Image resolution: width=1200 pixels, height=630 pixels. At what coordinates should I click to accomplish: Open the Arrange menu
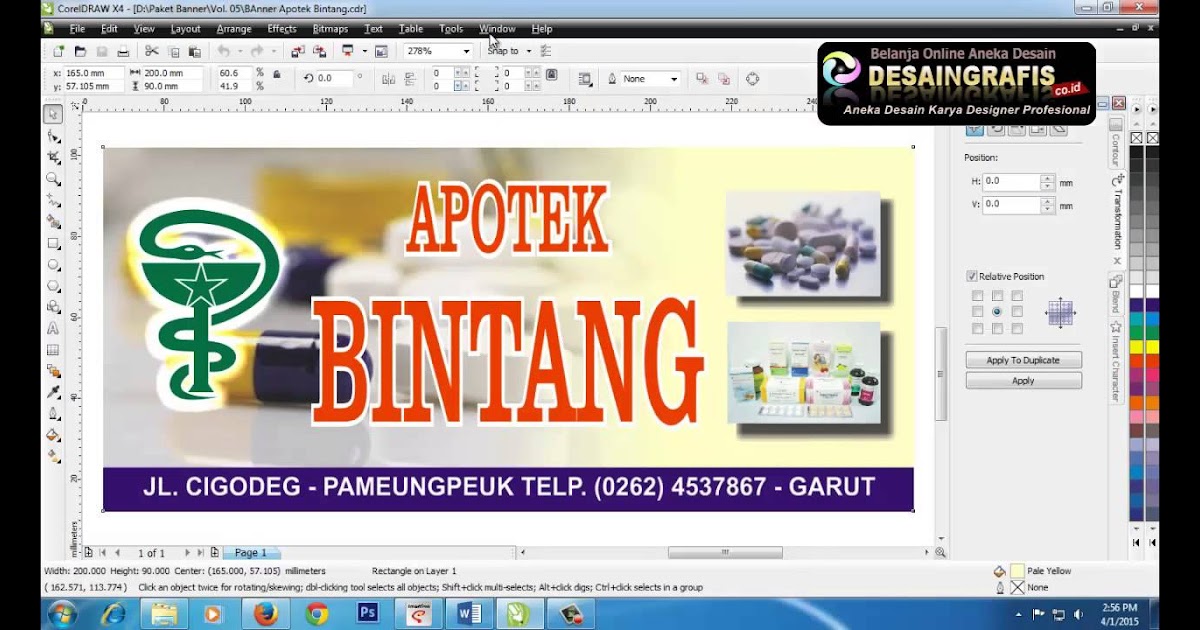point(234,29)
